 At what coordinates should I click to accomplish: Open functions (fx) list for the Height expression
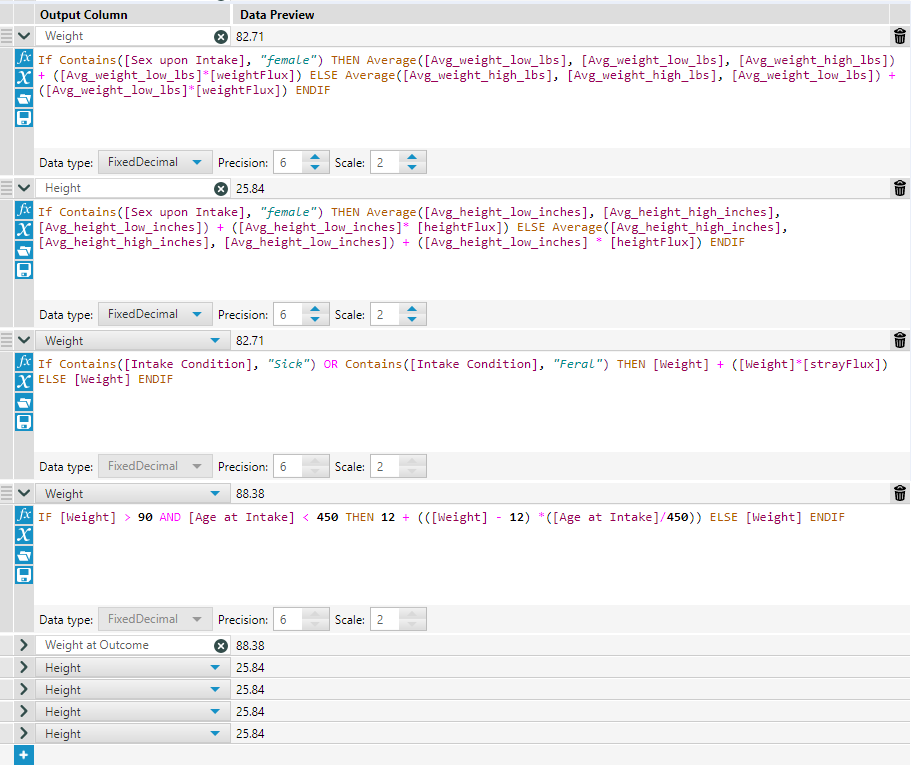(x=24, y=209)
